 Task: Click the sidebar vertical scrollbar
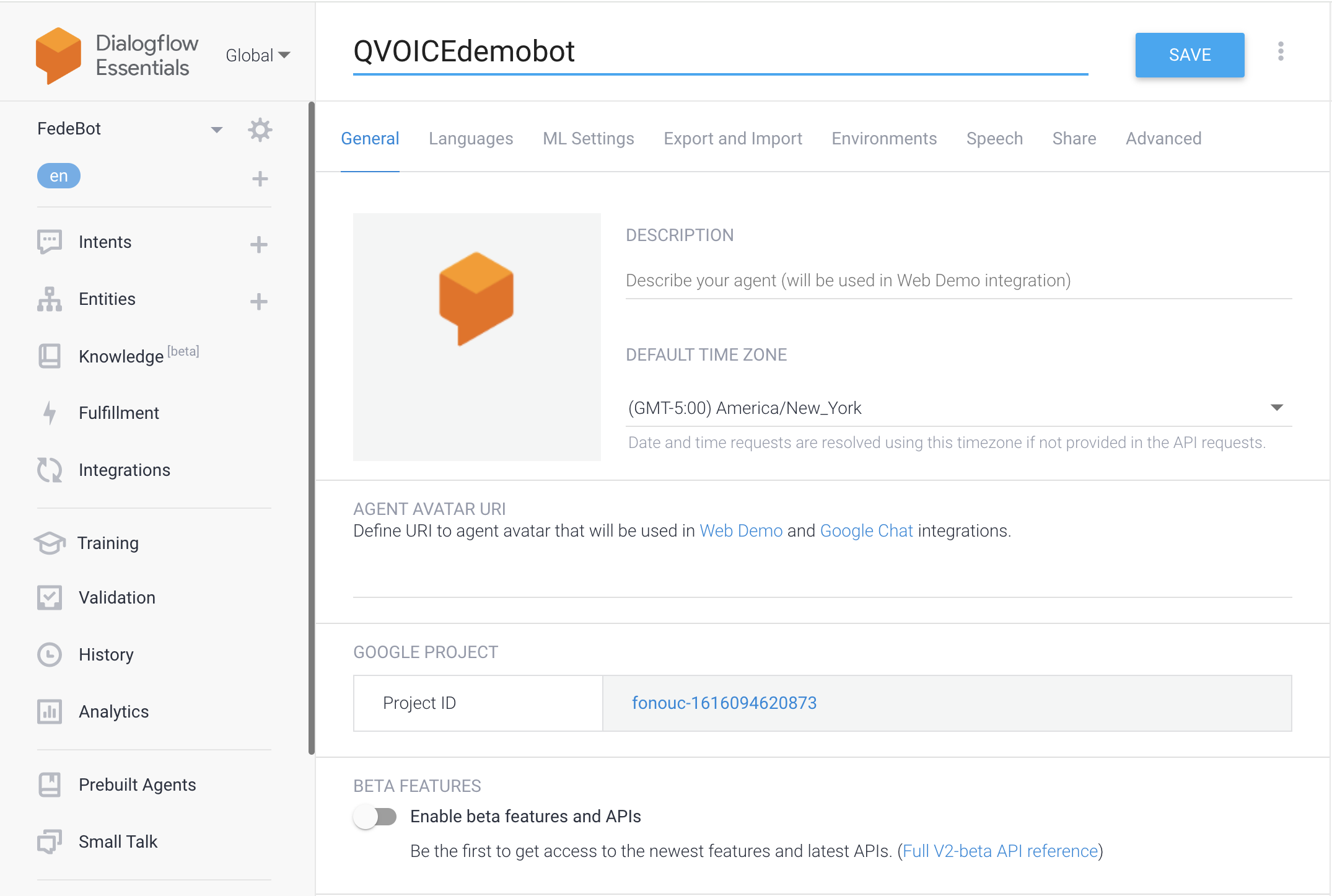click(x=312, y=428)
